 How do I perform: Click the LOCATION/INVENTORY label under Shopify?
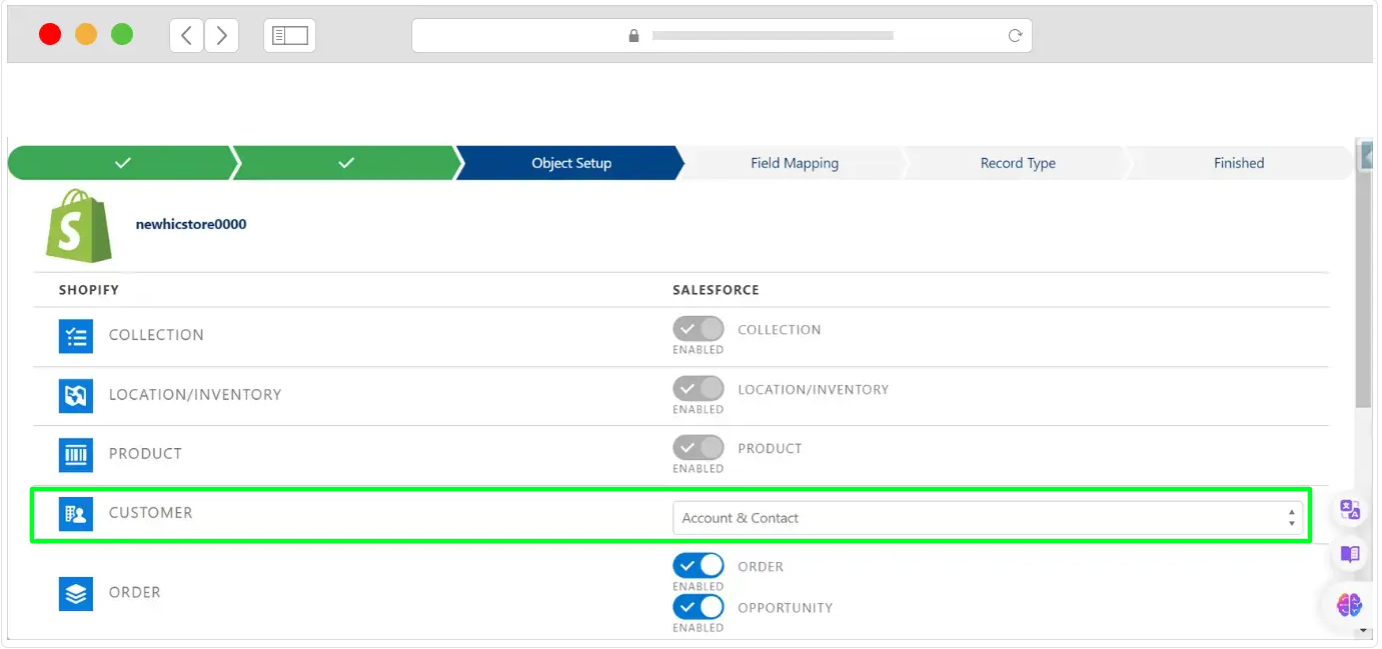coord(195,395)
